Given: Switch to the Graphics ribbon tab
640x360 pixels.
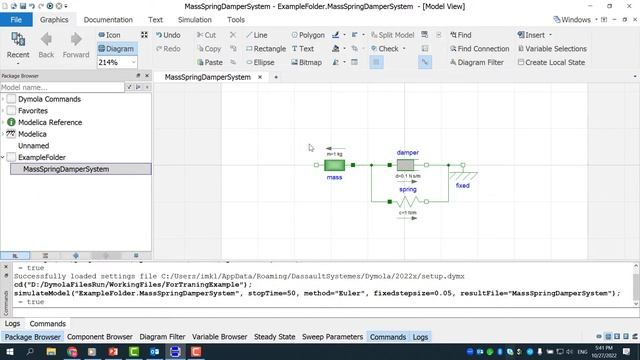Looking at the screenshot, I should pyautogui.click(x=54, y=20).
